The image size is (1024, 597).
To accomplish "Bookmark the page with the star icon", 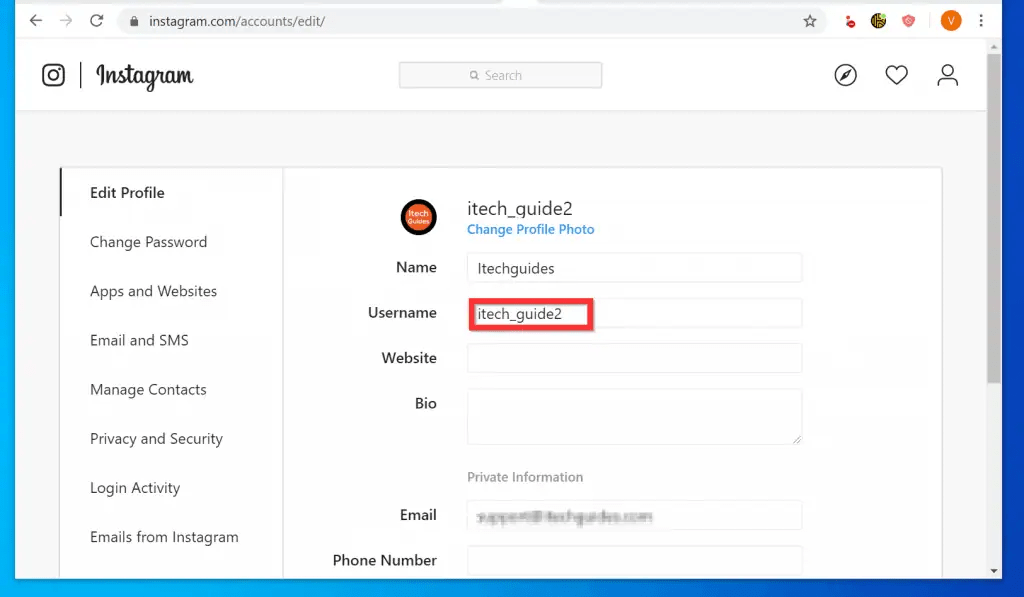I will [x=810, y=20].
